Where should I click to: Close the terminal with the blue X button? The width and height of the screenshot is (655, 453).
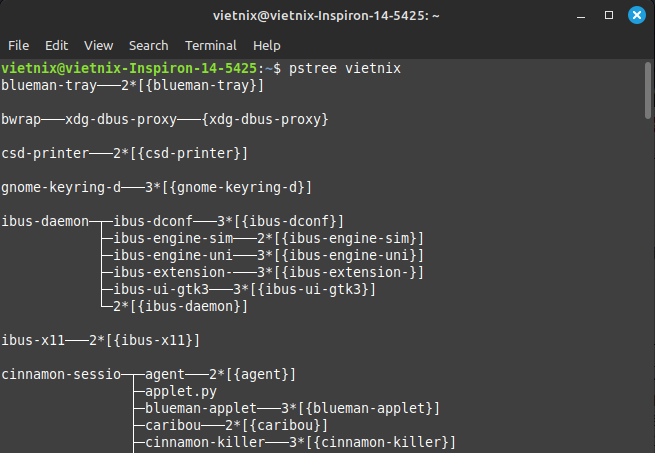[637, 15]
